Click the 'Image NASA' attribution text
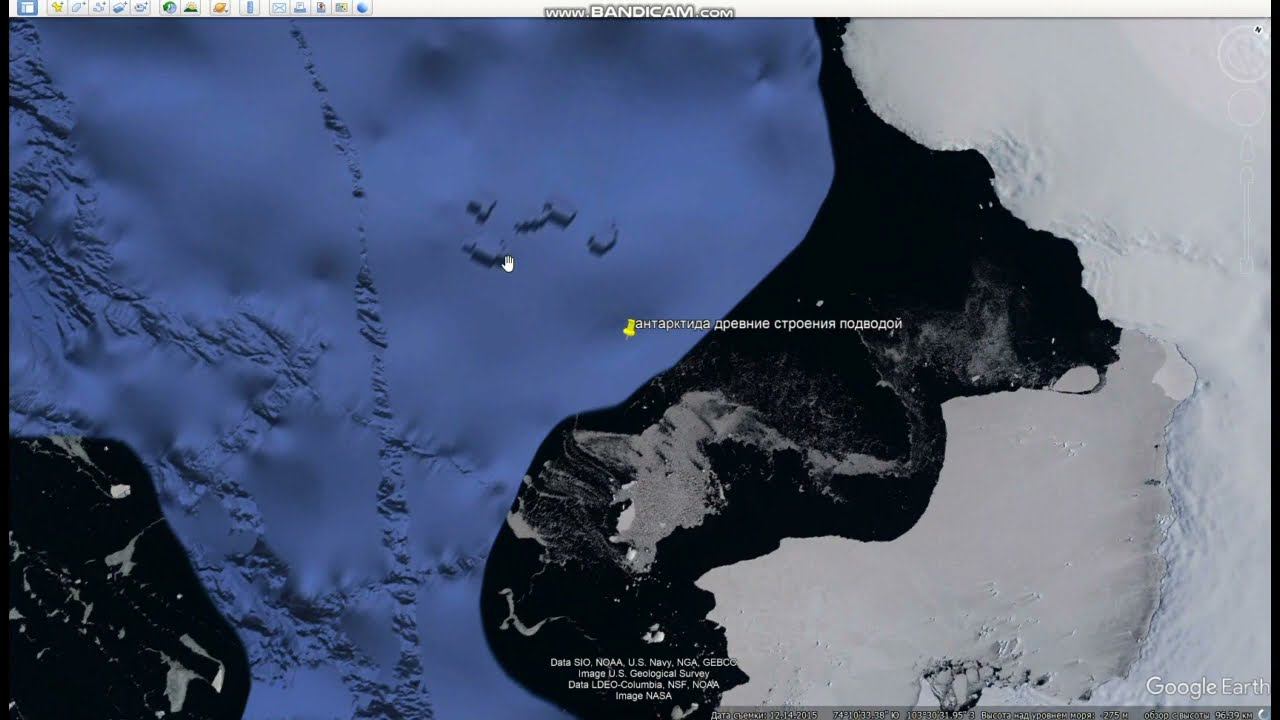Screen dimensions: 1280x720 click(643, 696)
